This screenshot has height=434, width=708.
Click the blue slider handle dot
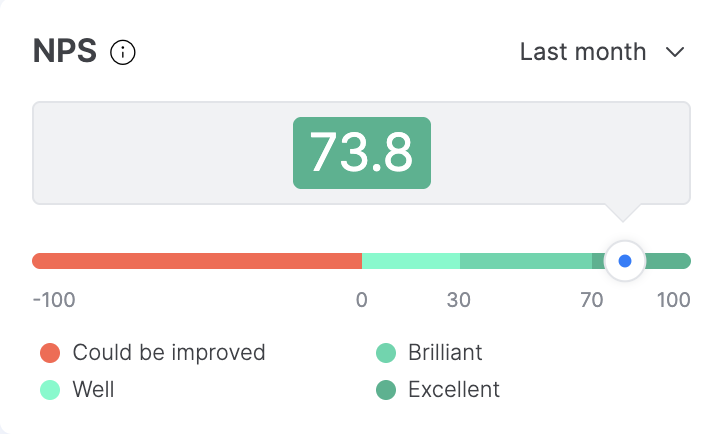625,261
